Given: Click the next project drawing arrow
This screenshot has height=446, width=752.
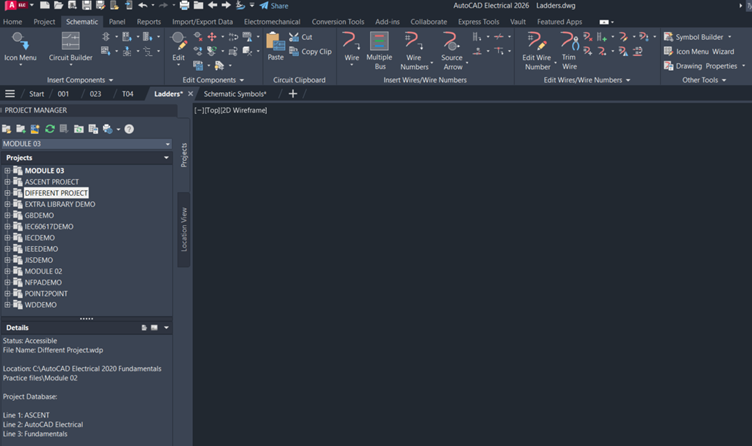Looking at the screenshot, I should (226, 5).
